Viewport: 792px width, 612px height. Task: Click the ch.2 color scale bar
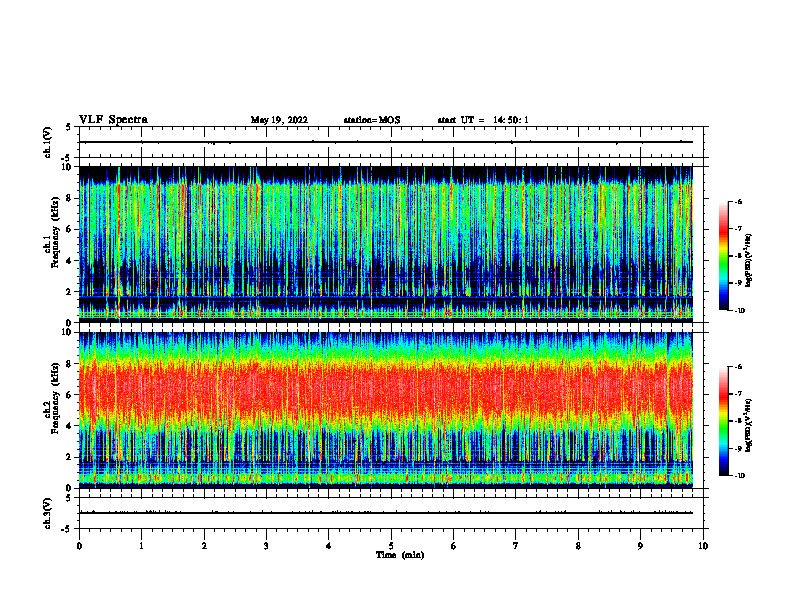point(724,421)
